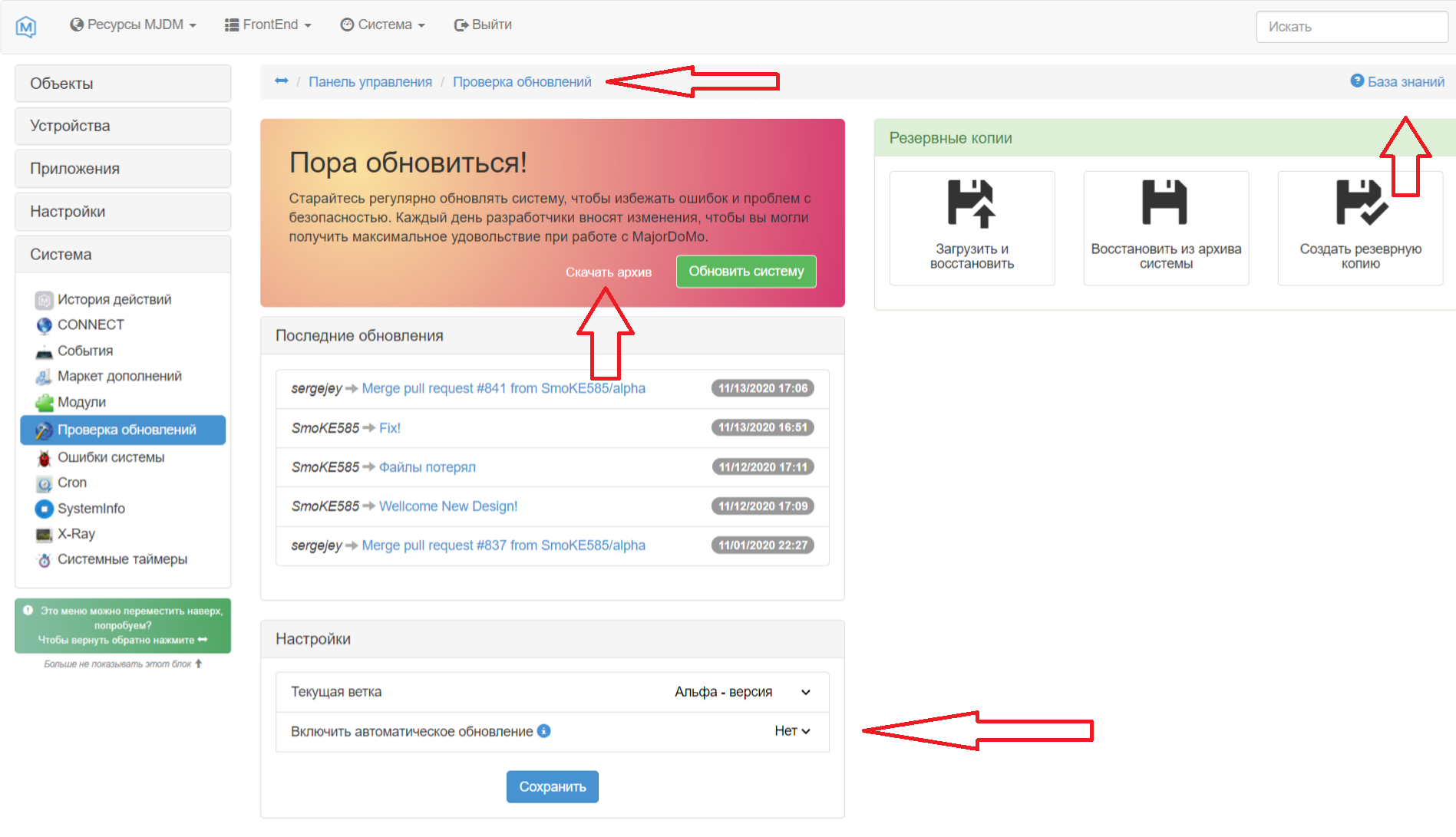Click Выйти to log out
The image size is (1456, 837).
tap(483, 24)
